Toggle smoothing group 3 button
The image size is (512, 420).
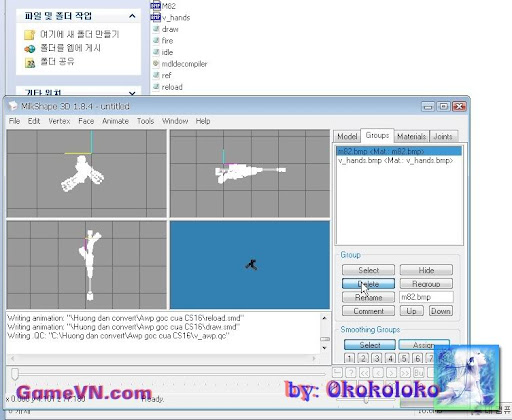pyautogui.click(x=376, y=358)
